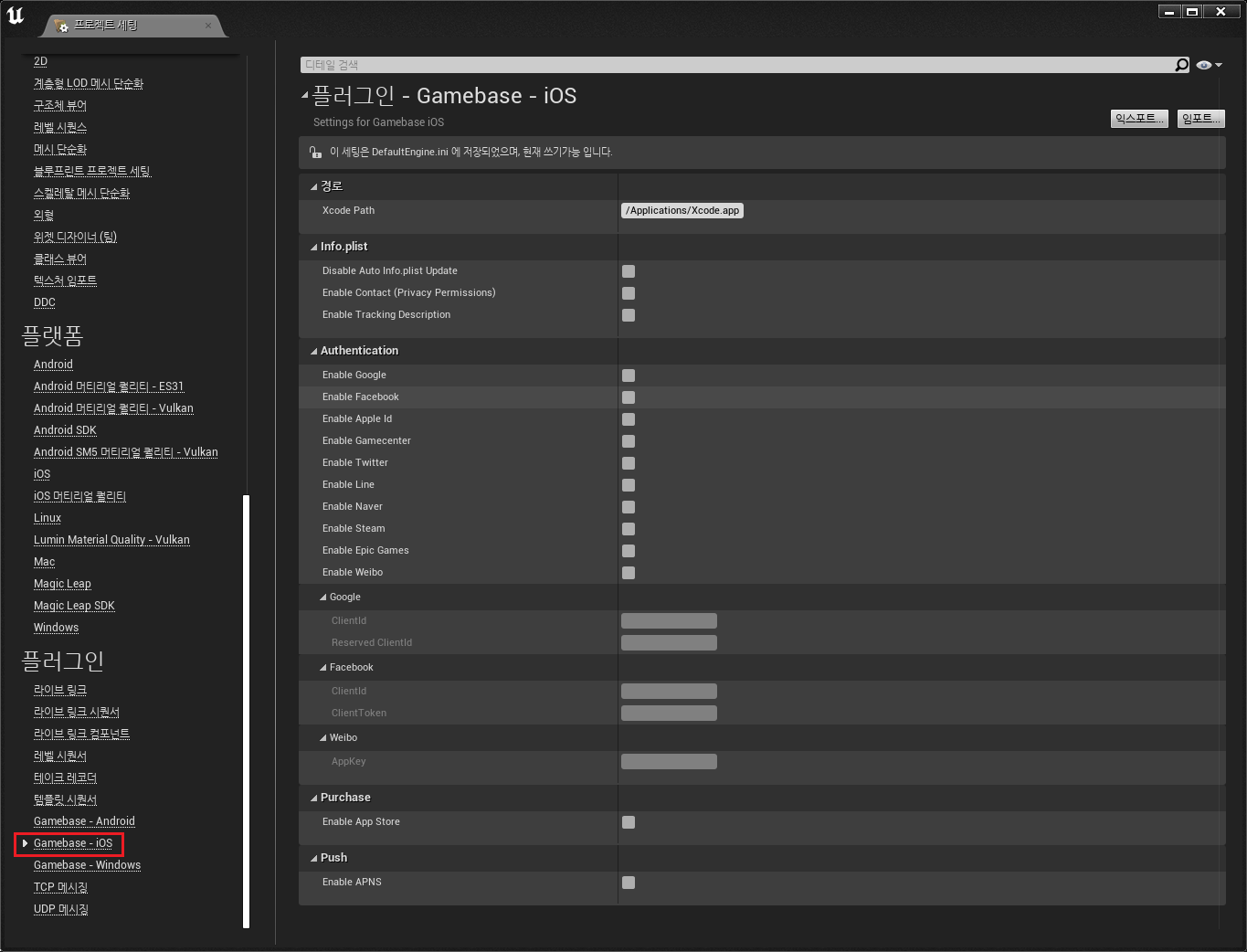Collapse the Google subsection

(x=322, y=598)
